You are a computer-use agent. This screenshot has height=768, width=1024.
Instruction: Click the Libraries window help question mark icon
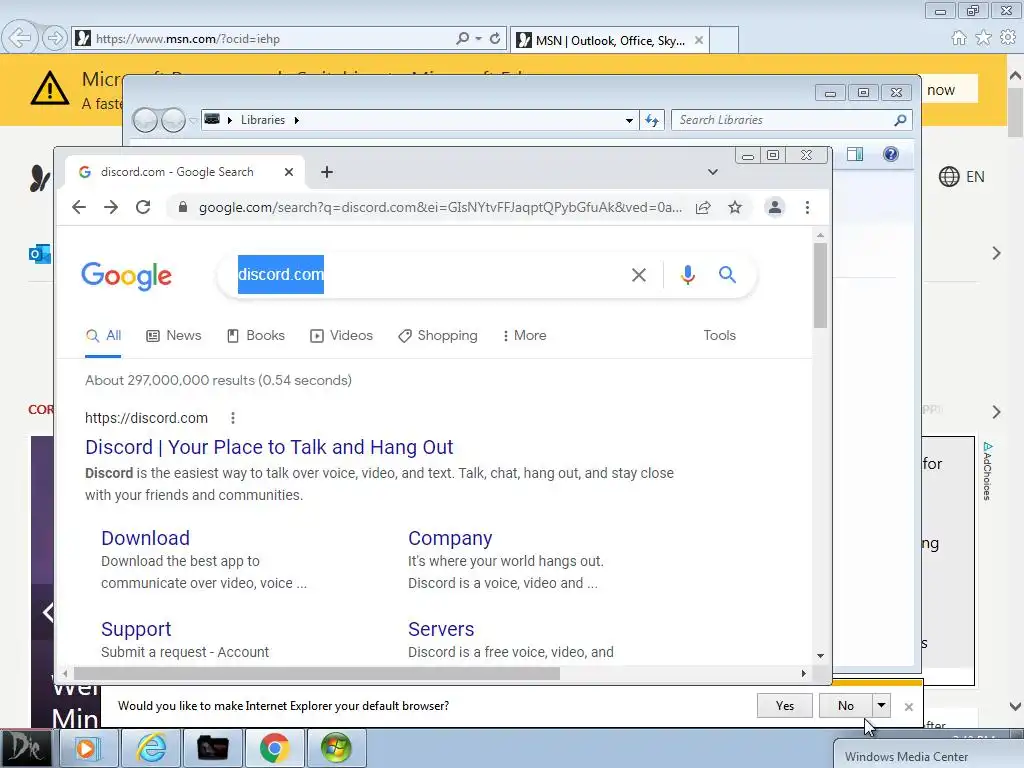point(890,154)
